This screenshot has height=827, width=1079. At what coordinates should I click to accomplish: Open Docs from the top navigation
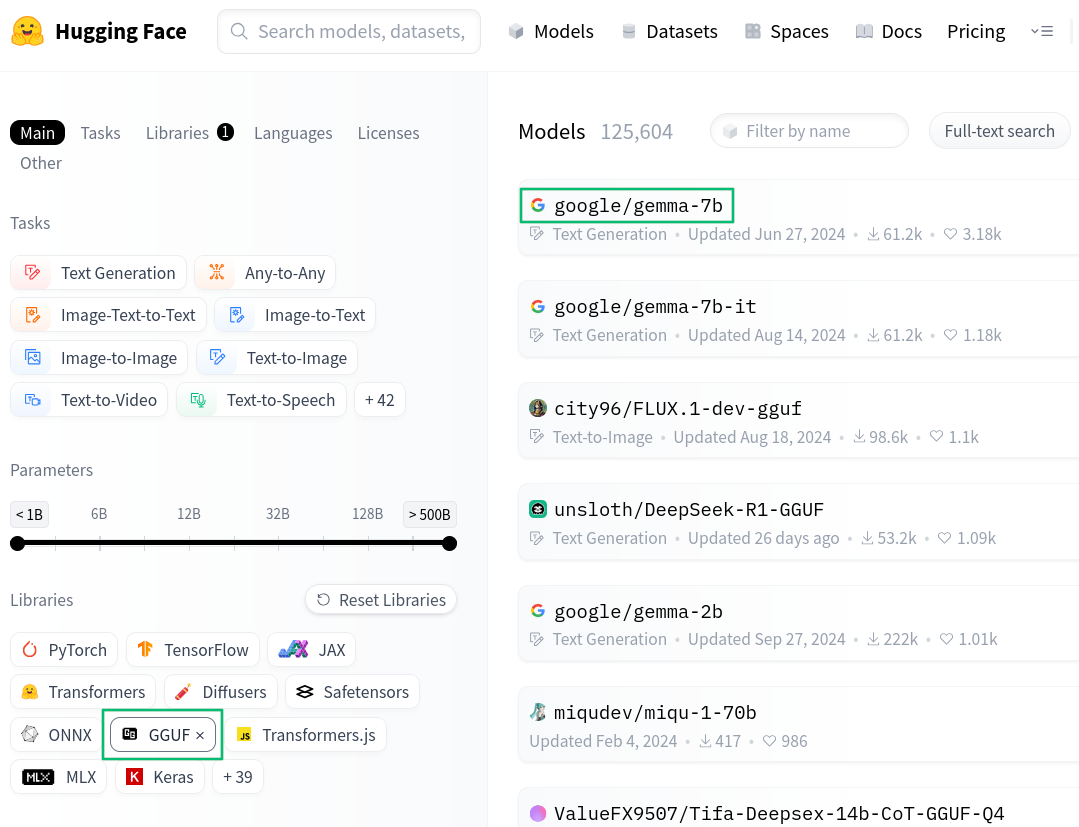[888, 32]
